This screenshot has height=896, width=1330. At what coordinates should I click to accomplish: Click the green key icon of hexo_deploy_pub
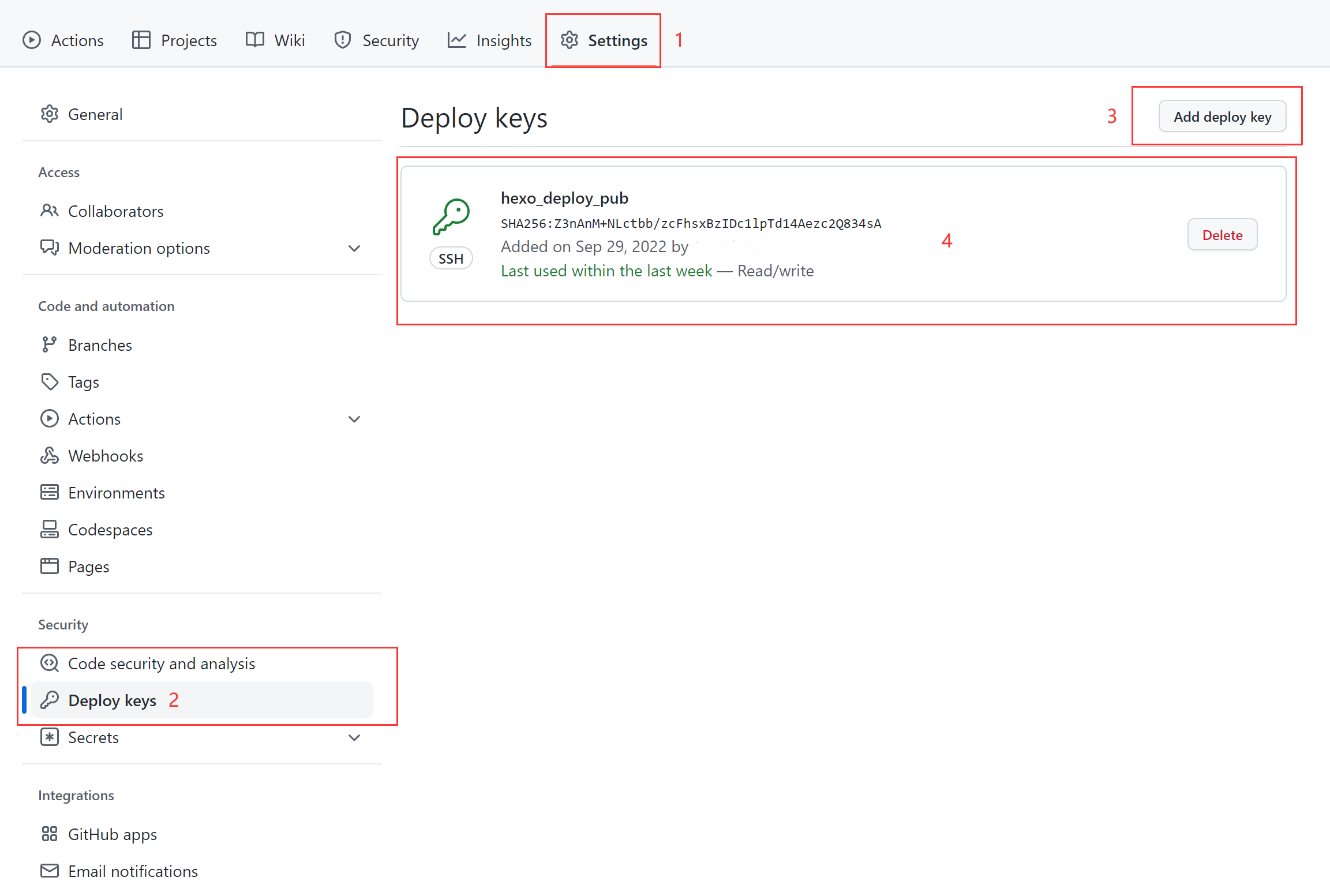click(451, 217)
